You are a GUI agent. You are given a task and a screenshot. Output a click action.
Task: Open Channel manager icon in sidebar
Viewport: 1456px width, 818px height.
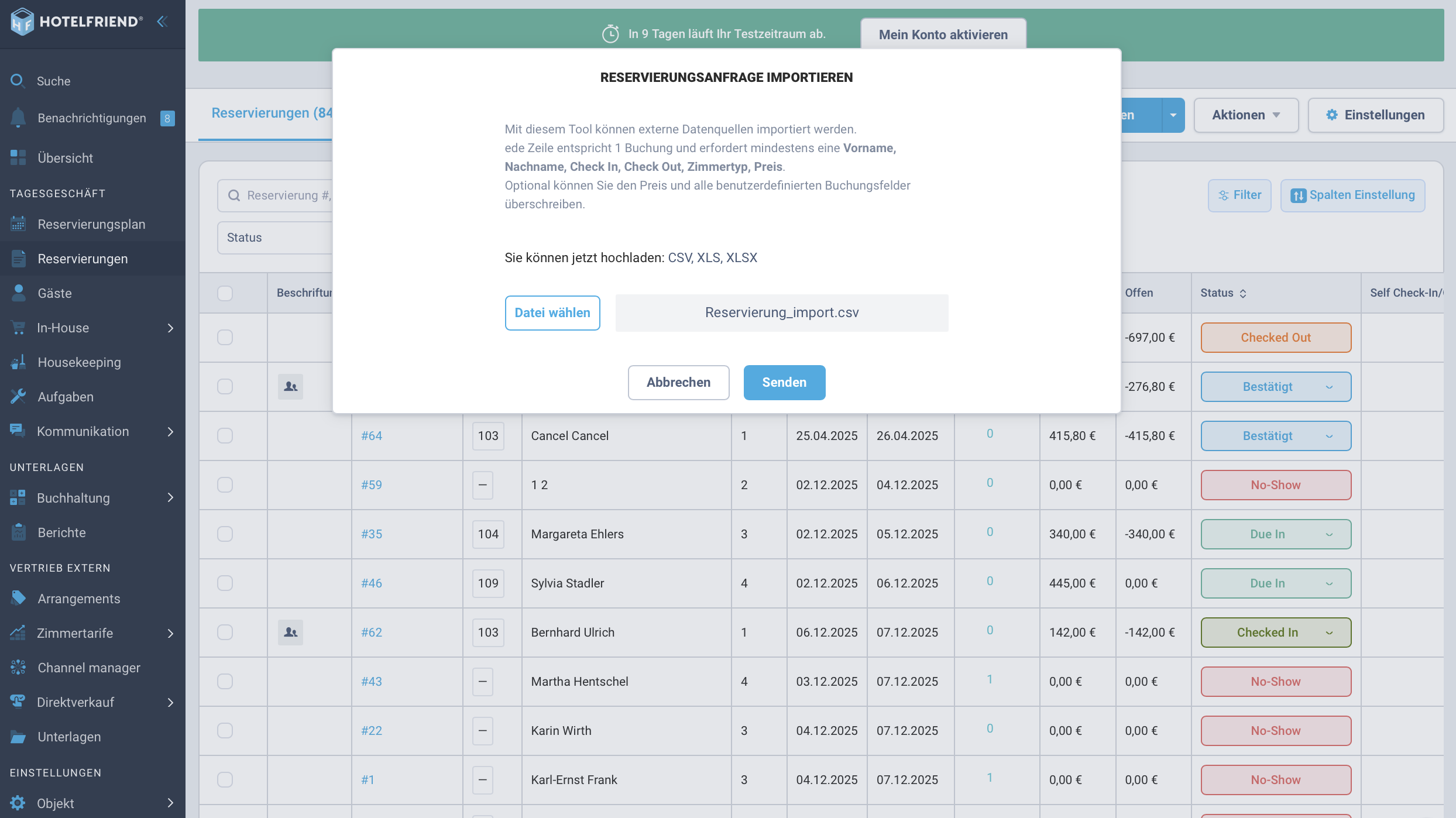(18, 668)
